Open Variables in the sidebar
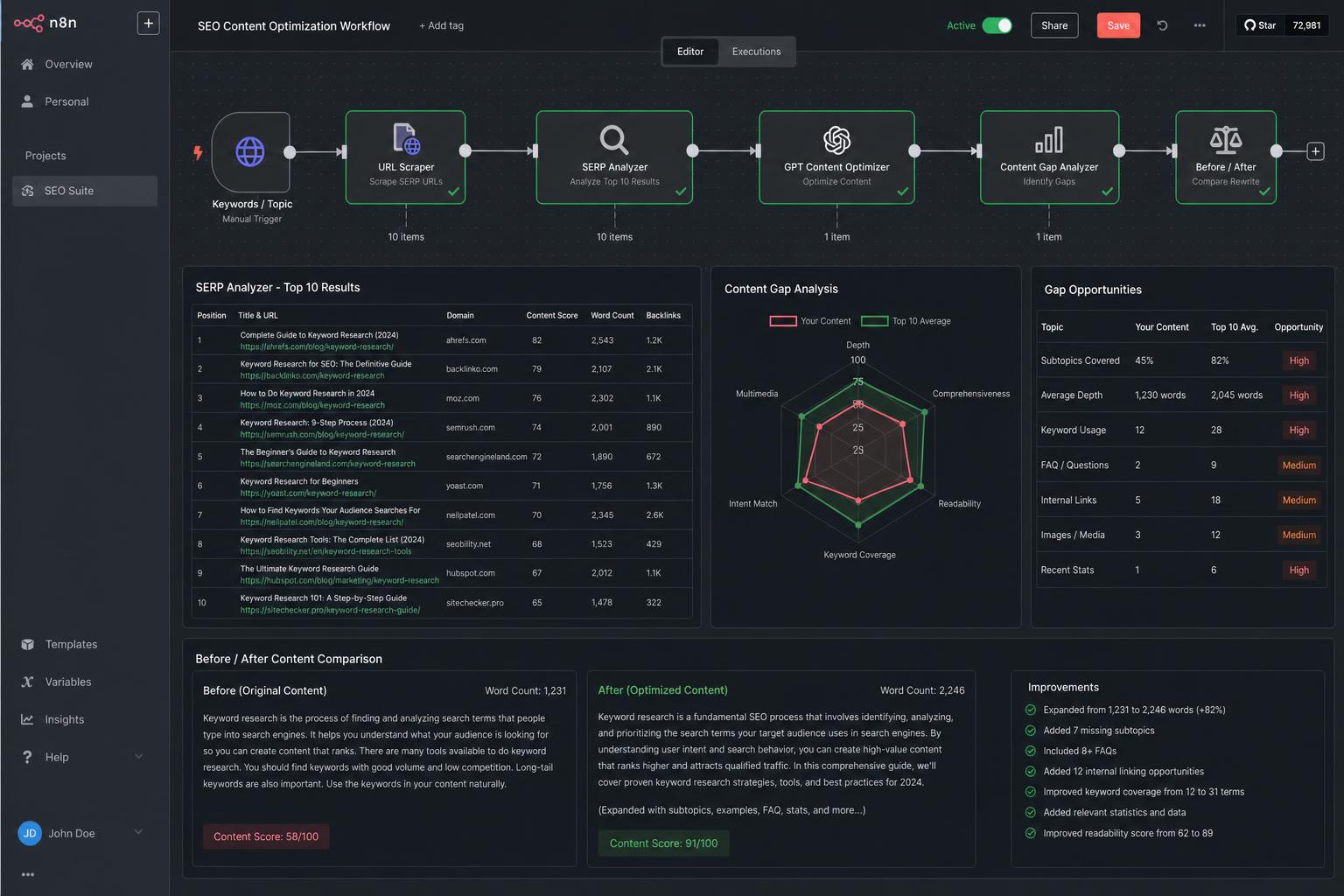Viewport: 1344px width, 896px height. coord(68,682)
